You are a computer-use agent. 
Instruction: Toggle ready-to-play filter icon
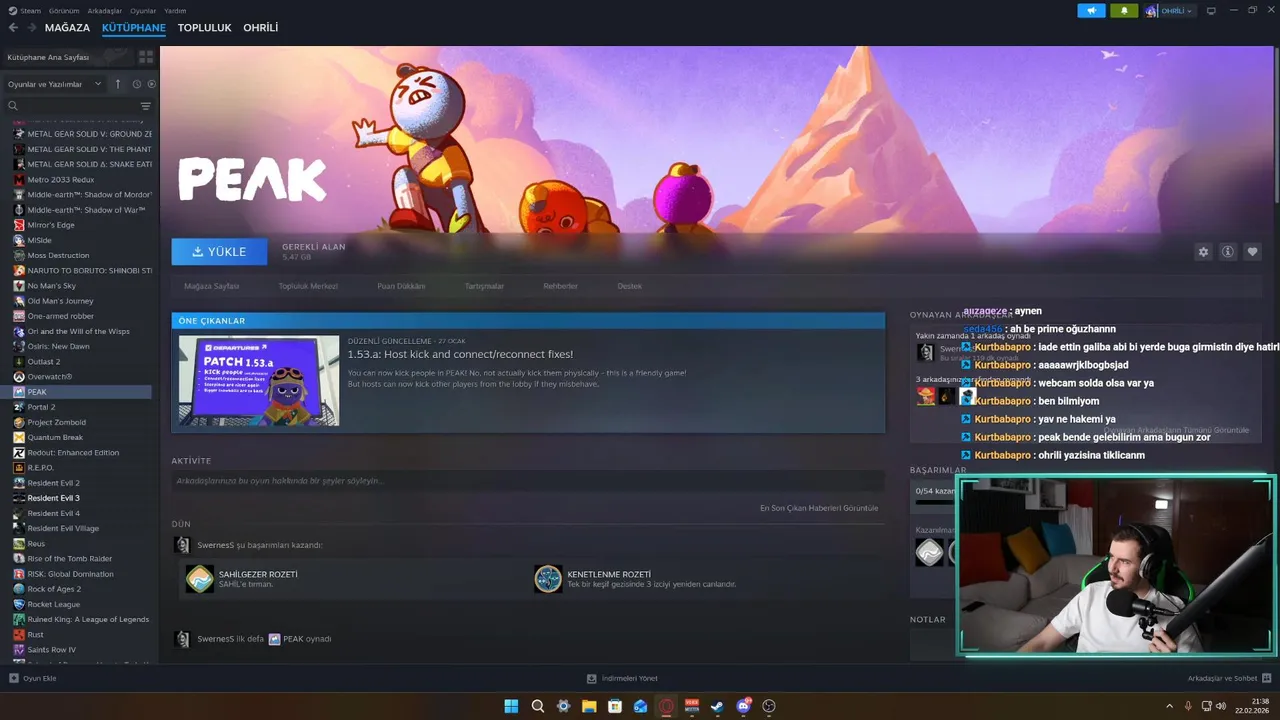pyautogui.click(x=152, y=84)
